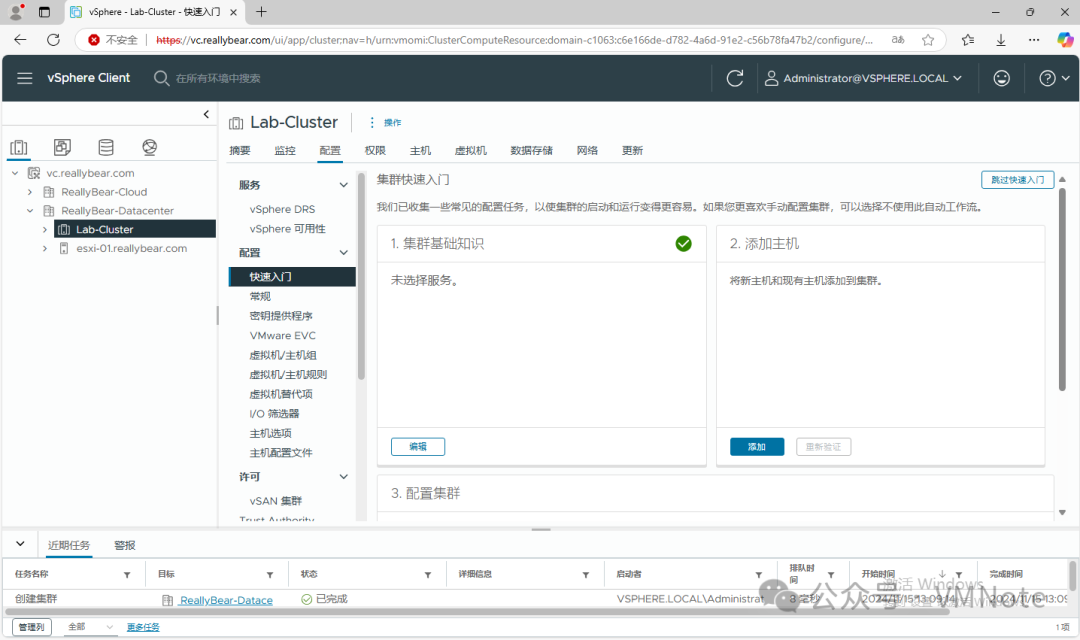Open the 警报 tab in bottom panel

coord(125,545)
